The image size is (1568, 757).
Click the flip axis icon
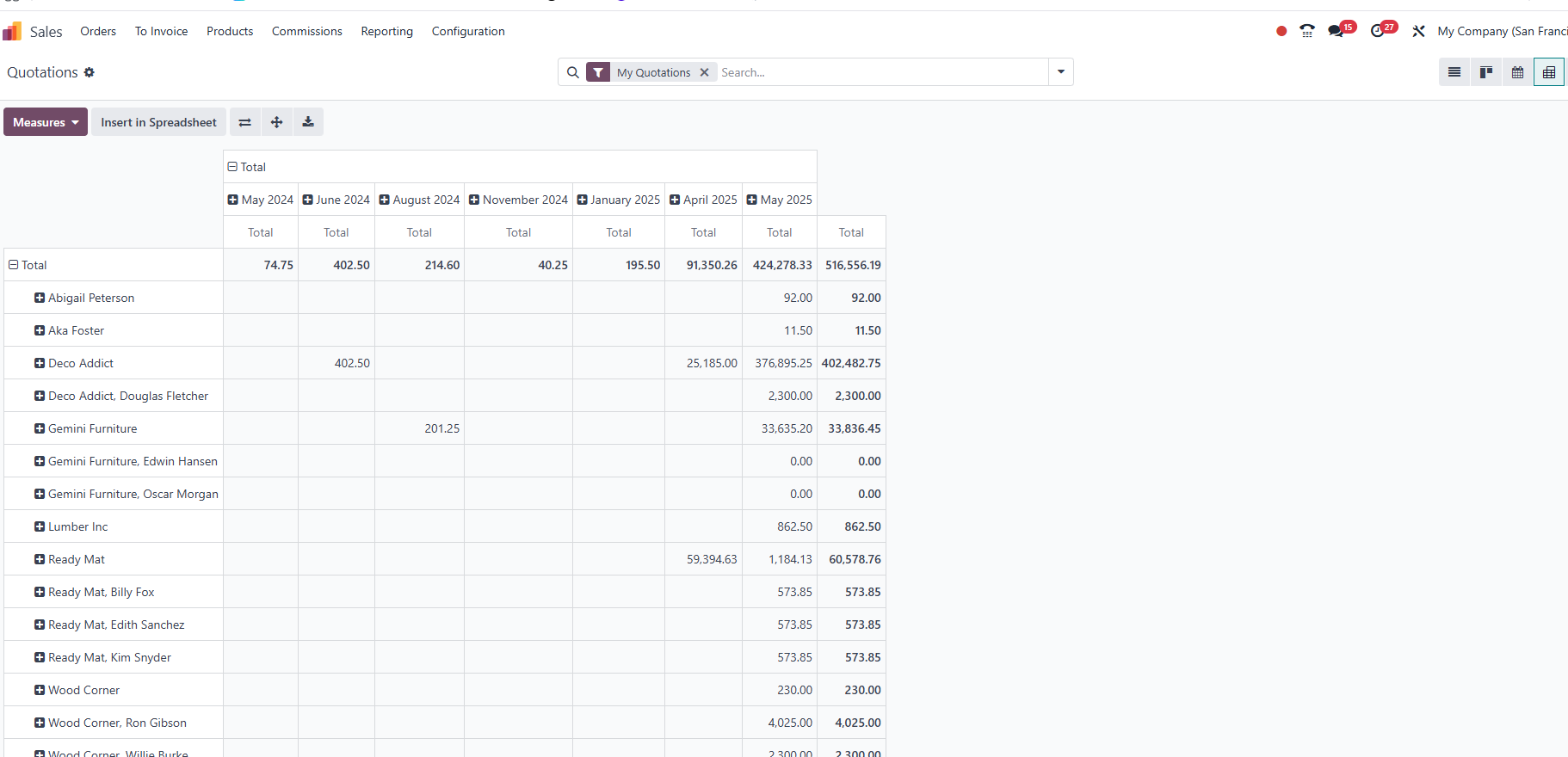click(x=245, y=122)
